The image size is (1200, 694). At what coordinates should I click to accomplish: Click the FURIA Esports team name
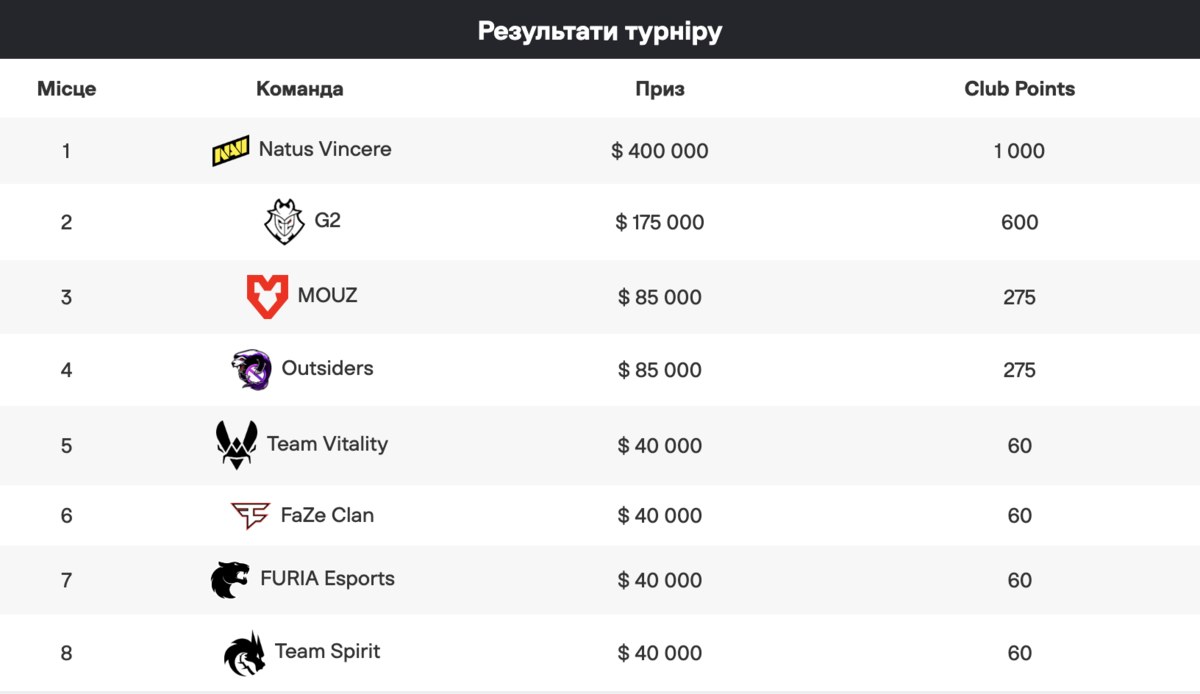point(327,578)
